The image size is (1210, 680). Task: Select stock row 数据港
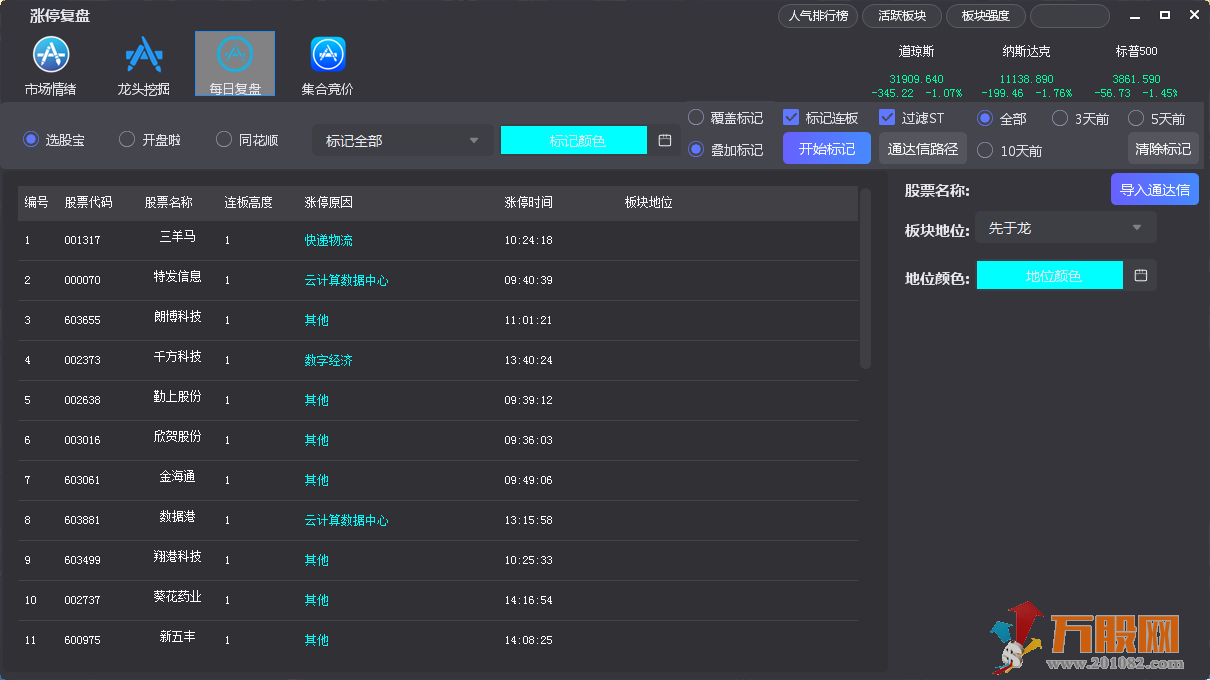tap(438, 520)
